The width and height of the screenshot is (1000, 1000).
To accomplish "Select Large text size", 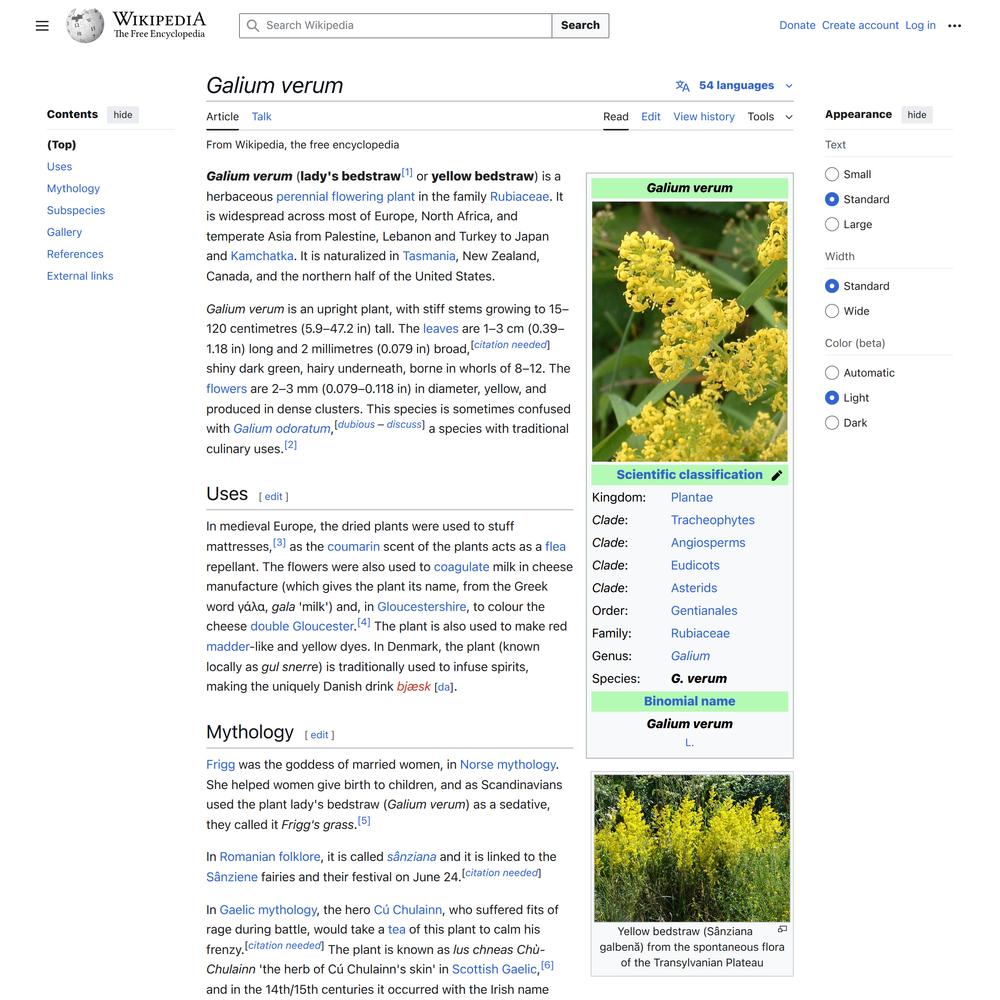I will click(832, 224).
